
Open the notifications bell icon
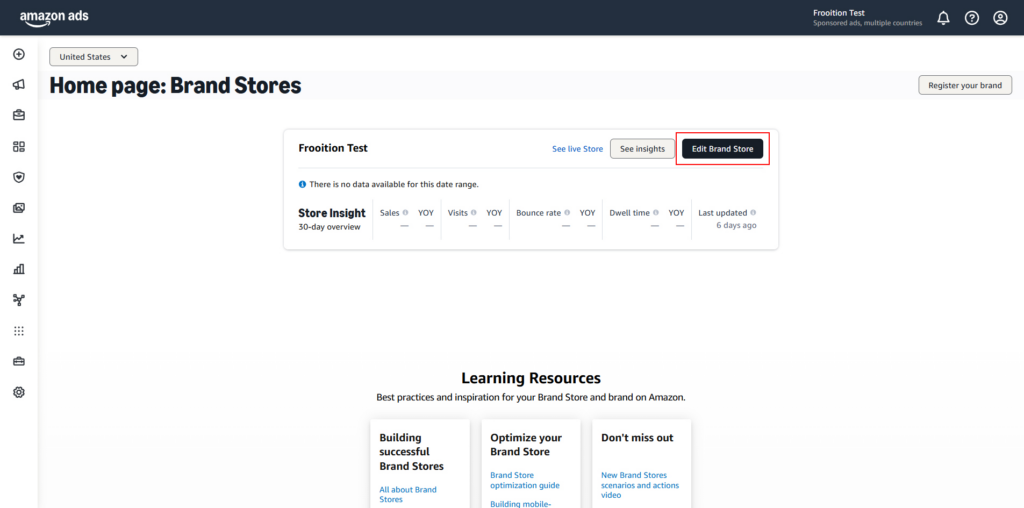pyautogui.click(x=943, y=18)
